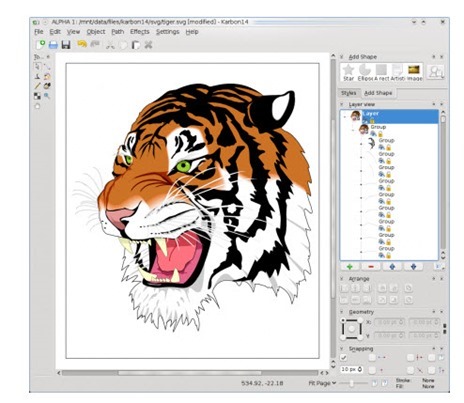464x403 pixels.
Task: Collapse the Layer tree item
Action: (345, 117)
